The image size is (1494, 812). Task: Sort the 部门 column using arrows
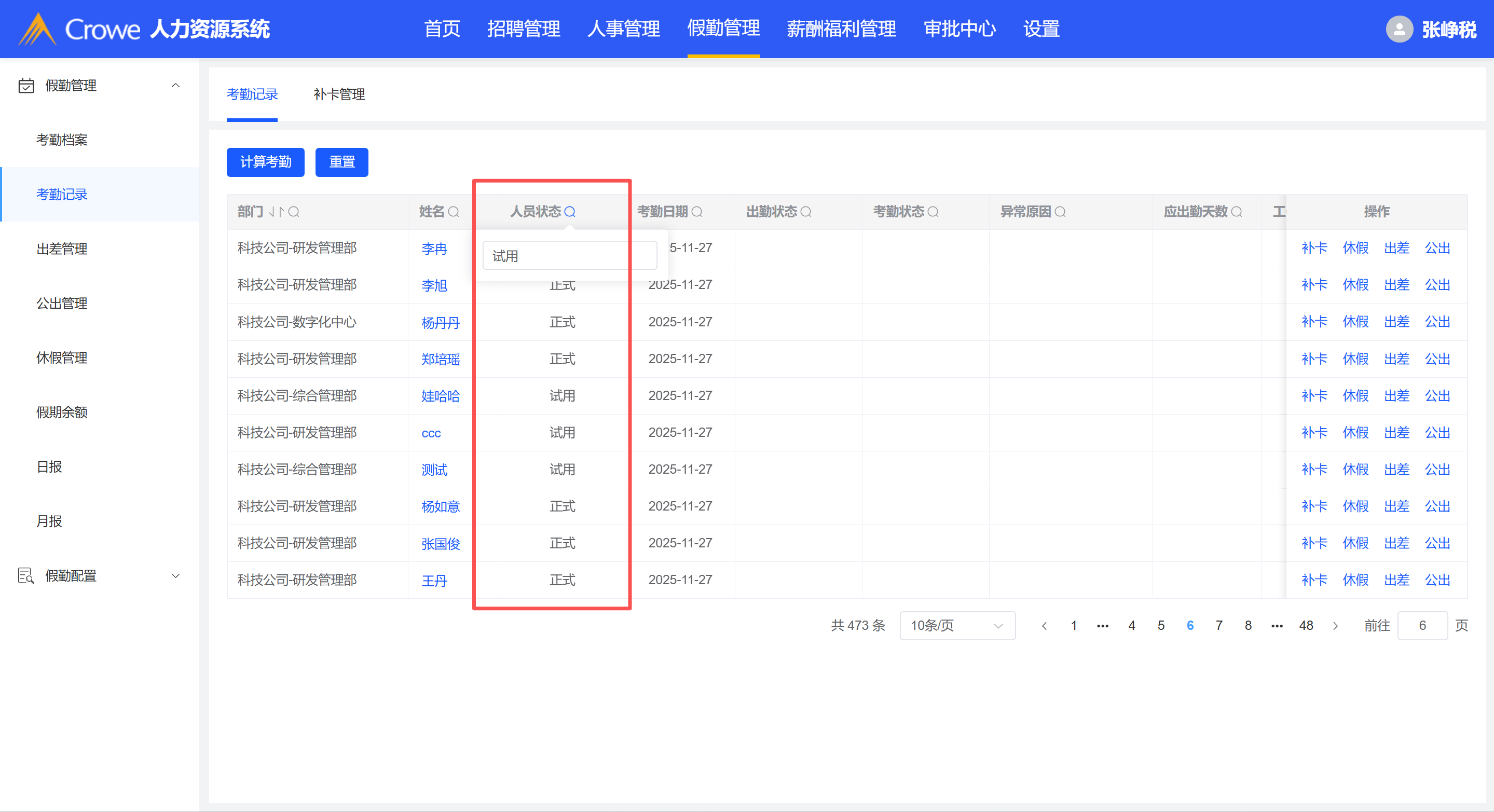coord(276,212)
